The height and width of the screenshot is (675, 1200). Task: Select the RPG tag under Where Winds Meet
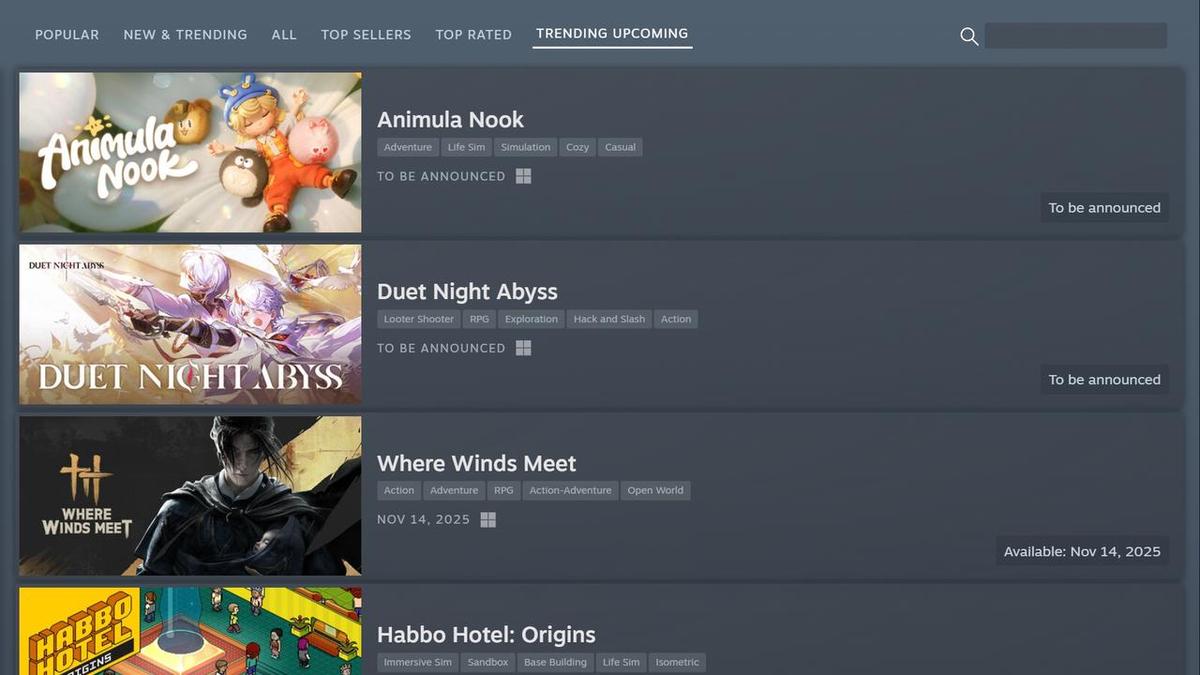click(503, 490)
